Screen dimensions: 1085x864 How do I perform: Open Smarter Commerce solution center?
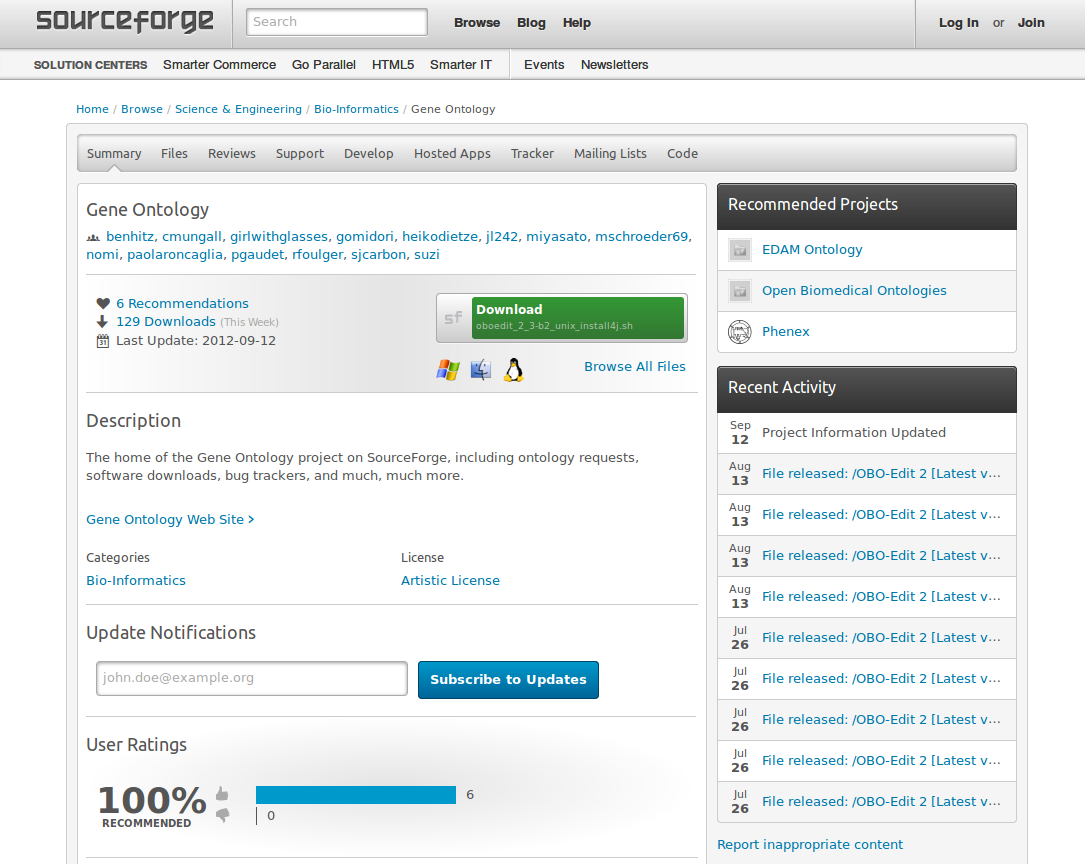[x=219, y=64]
